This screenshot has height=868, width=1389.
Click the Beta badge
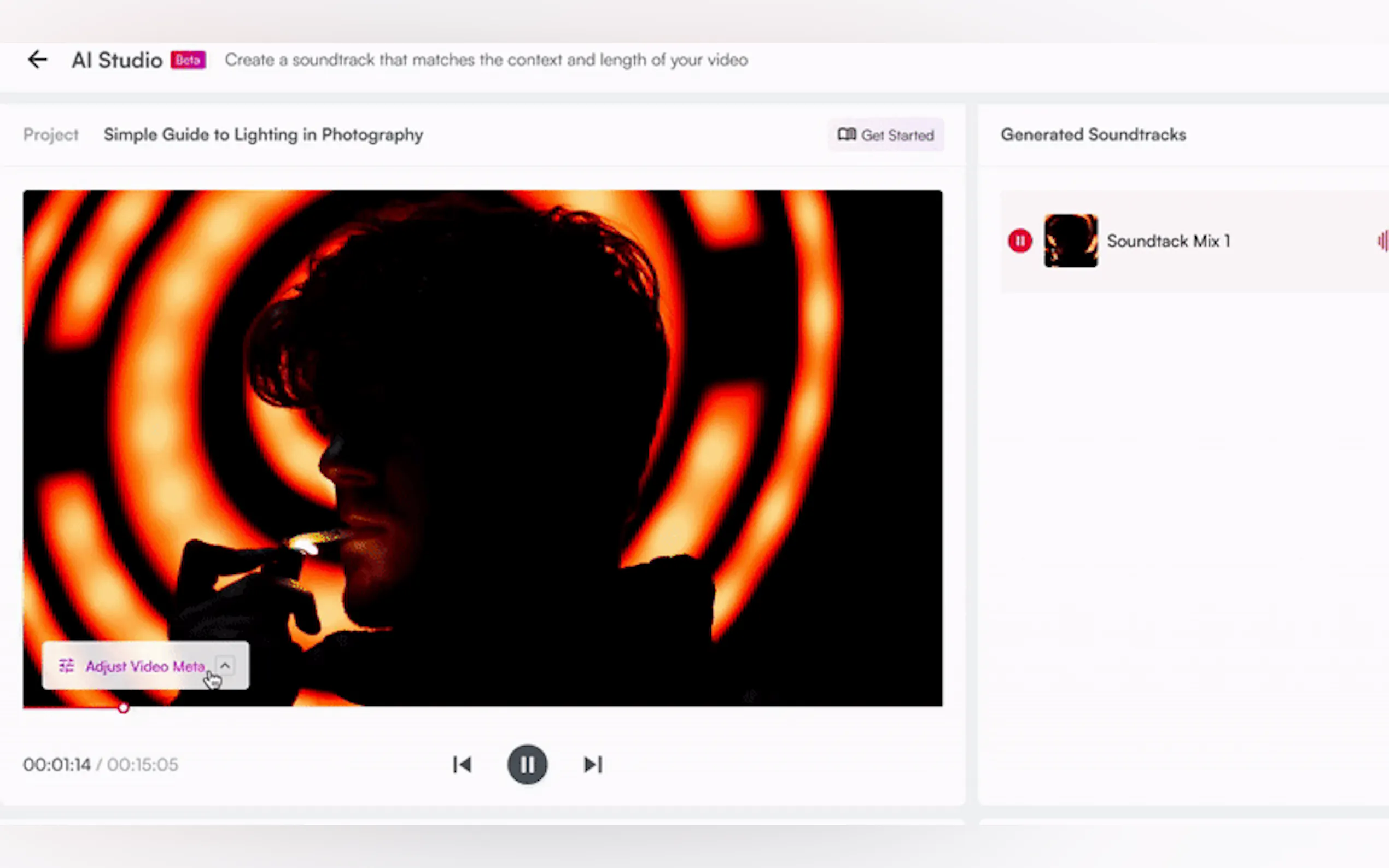(x=188, y=60)
